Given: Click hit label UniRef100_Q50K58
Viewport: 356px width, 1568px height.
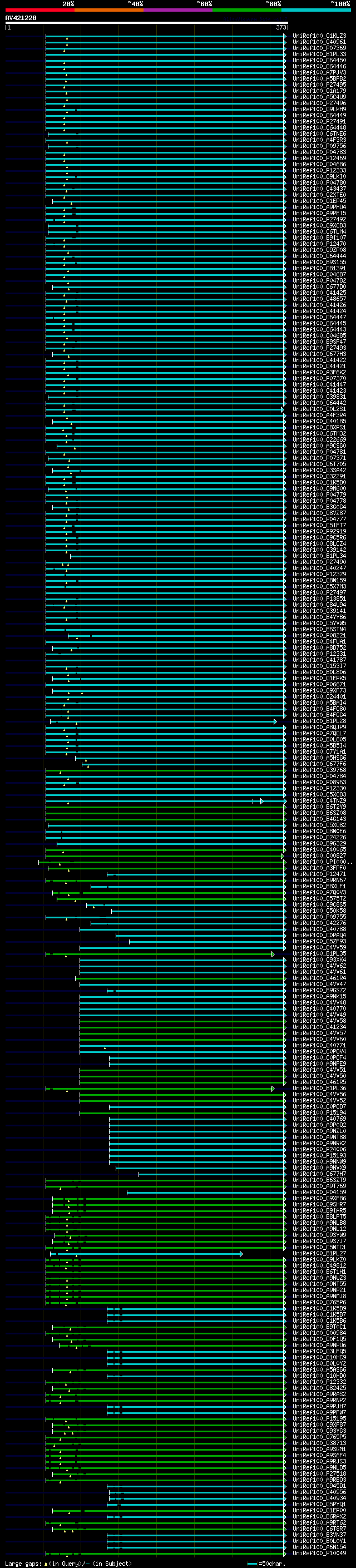Looking at the screenshot, I should (x=319, y=911).
